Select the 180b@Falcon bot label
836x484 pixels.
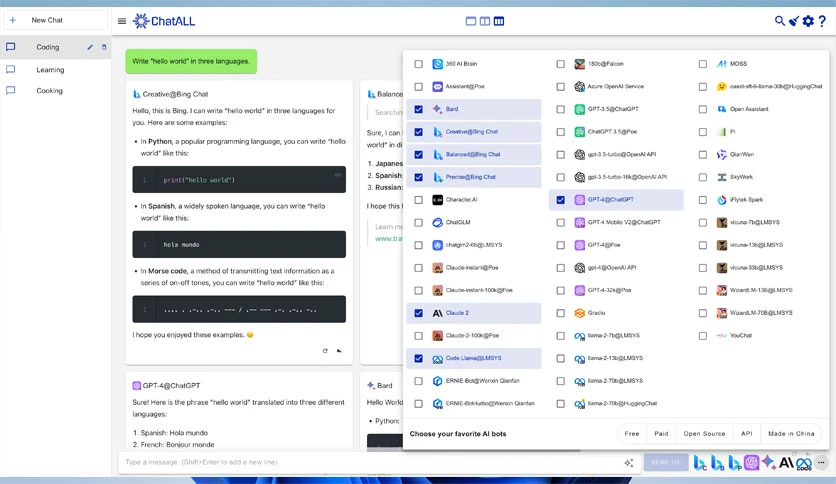(605, 64)
